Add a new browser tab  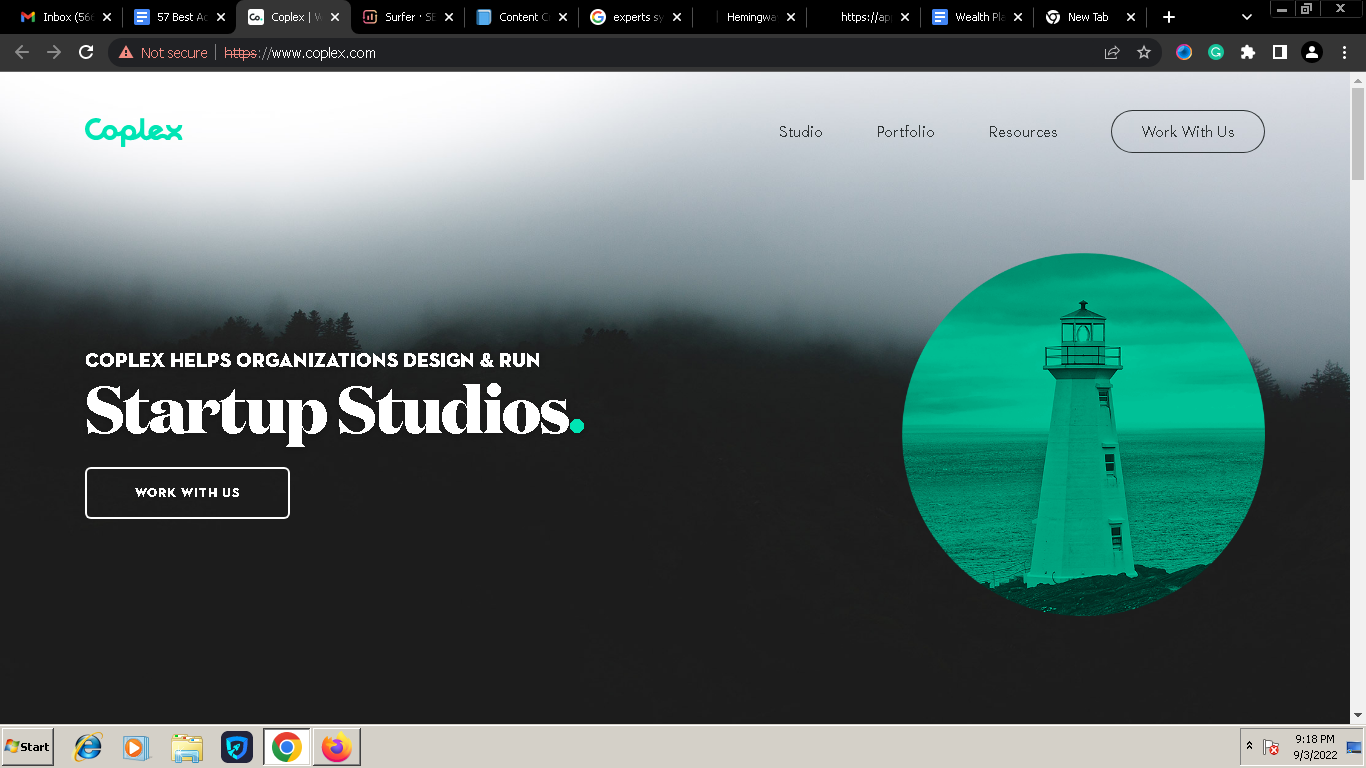point(1169,17)
